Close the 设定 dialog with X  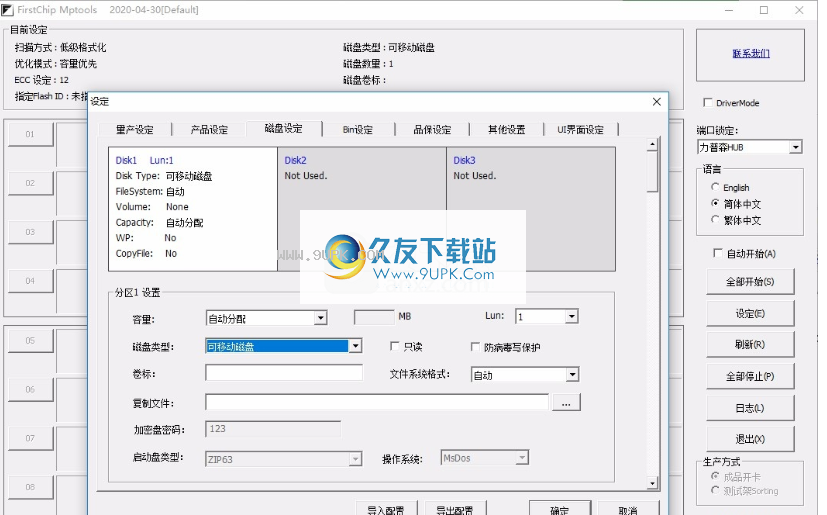(657, 101)
